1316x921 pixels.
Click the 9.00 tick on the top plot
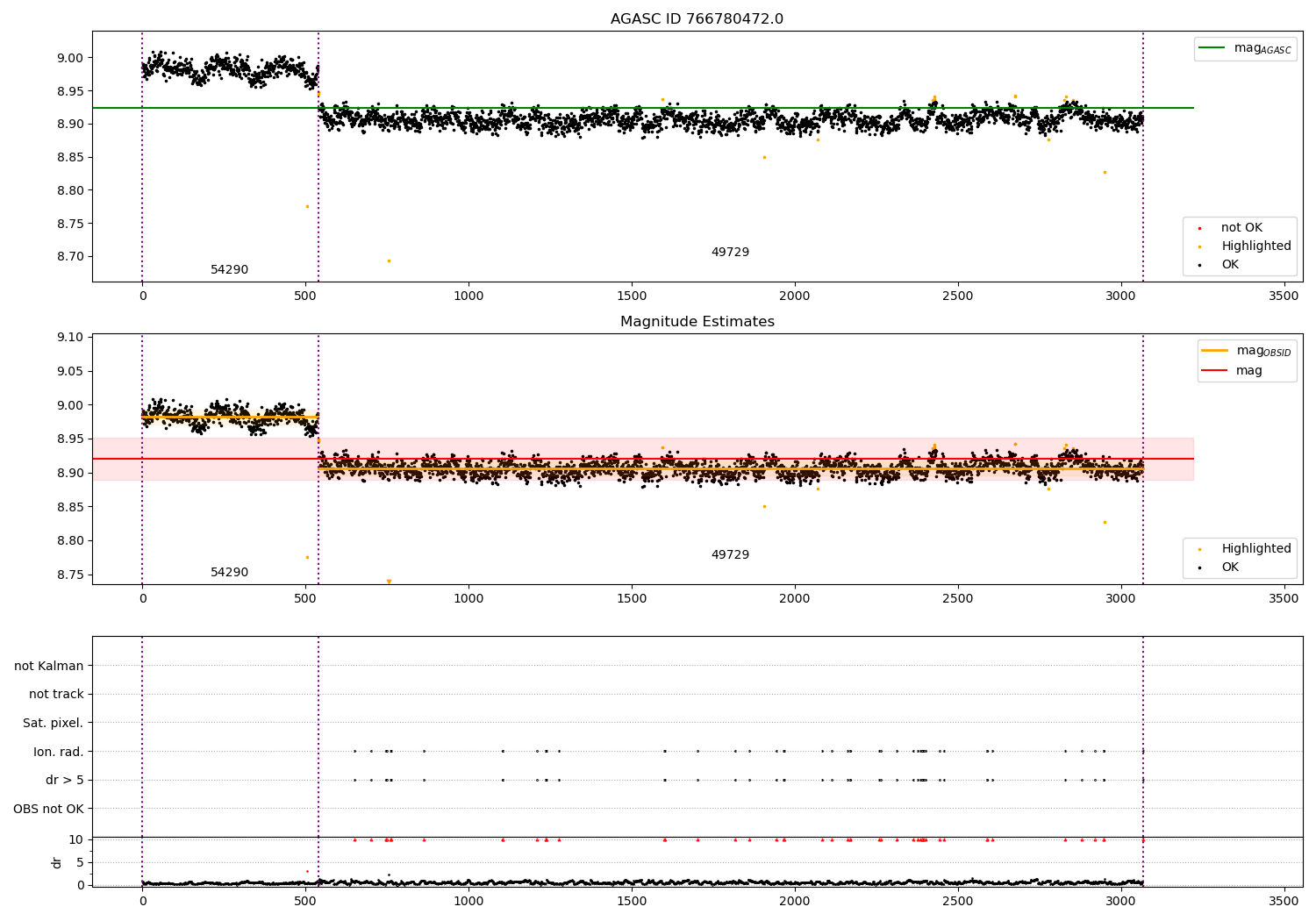coord(69,58)
